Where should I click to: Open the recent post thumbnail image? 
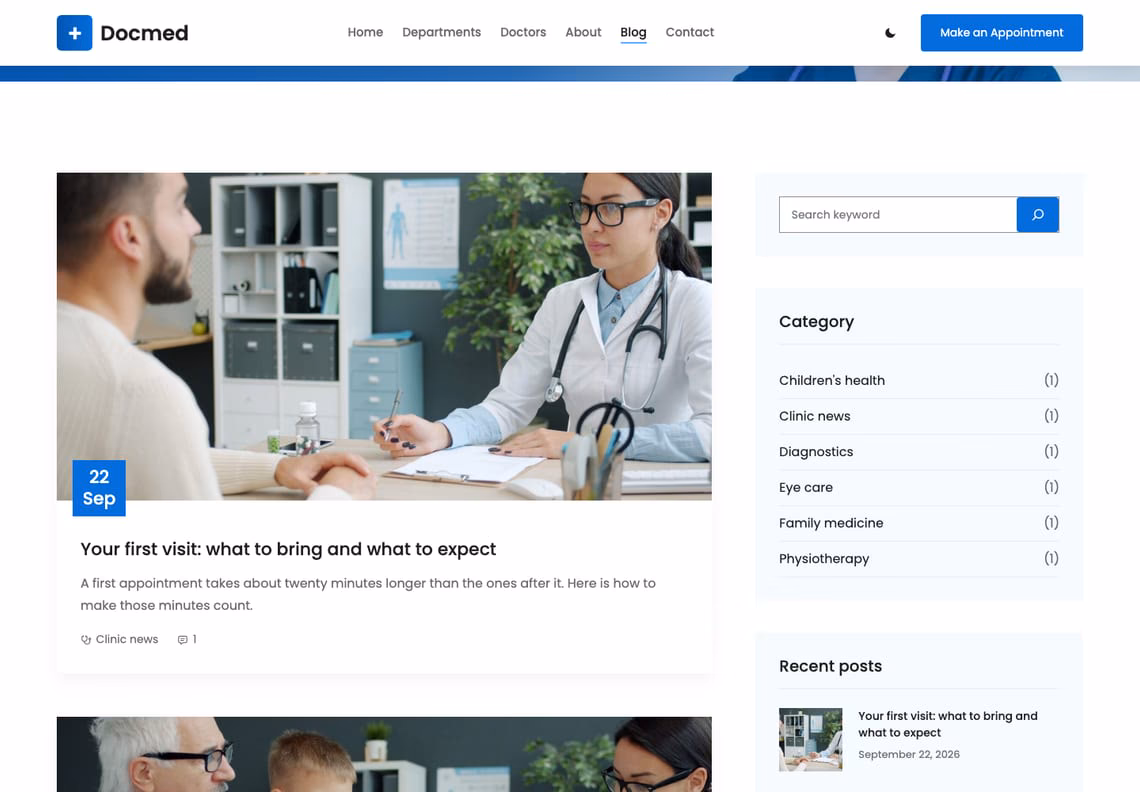(x=811, y=740)
